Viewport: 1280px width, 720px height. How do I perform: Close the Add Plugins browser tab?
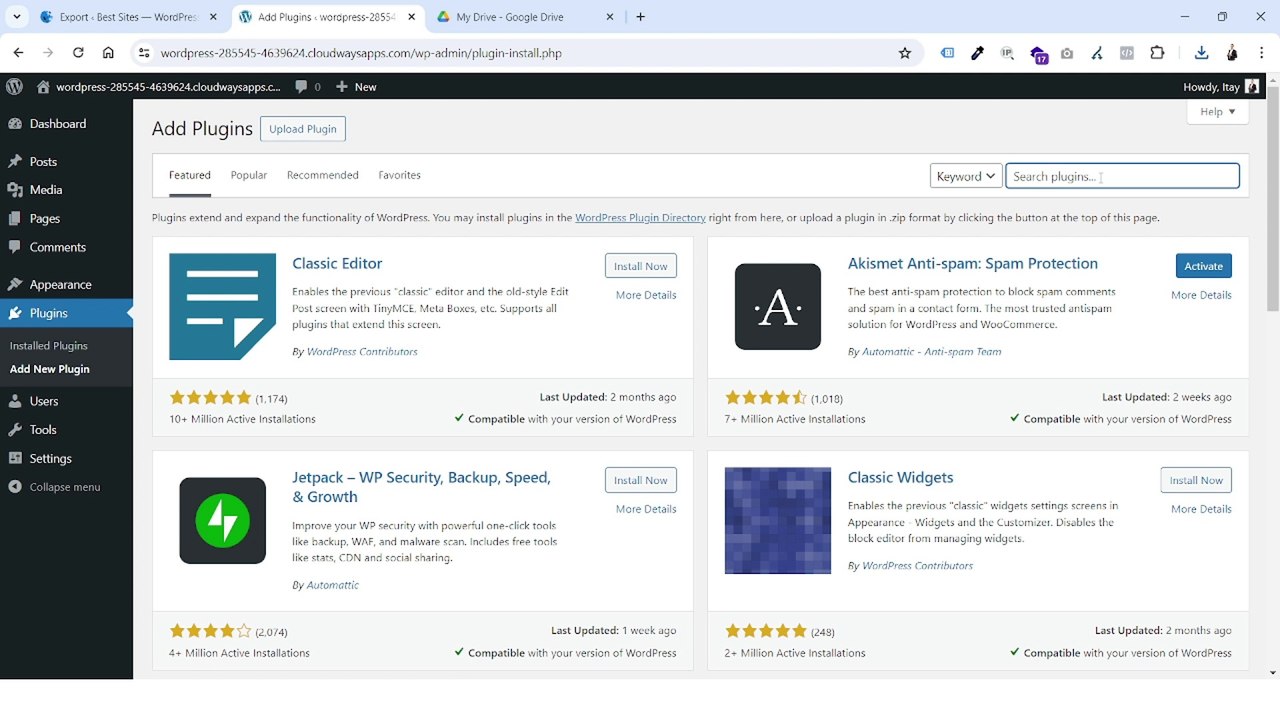point(411,17)
